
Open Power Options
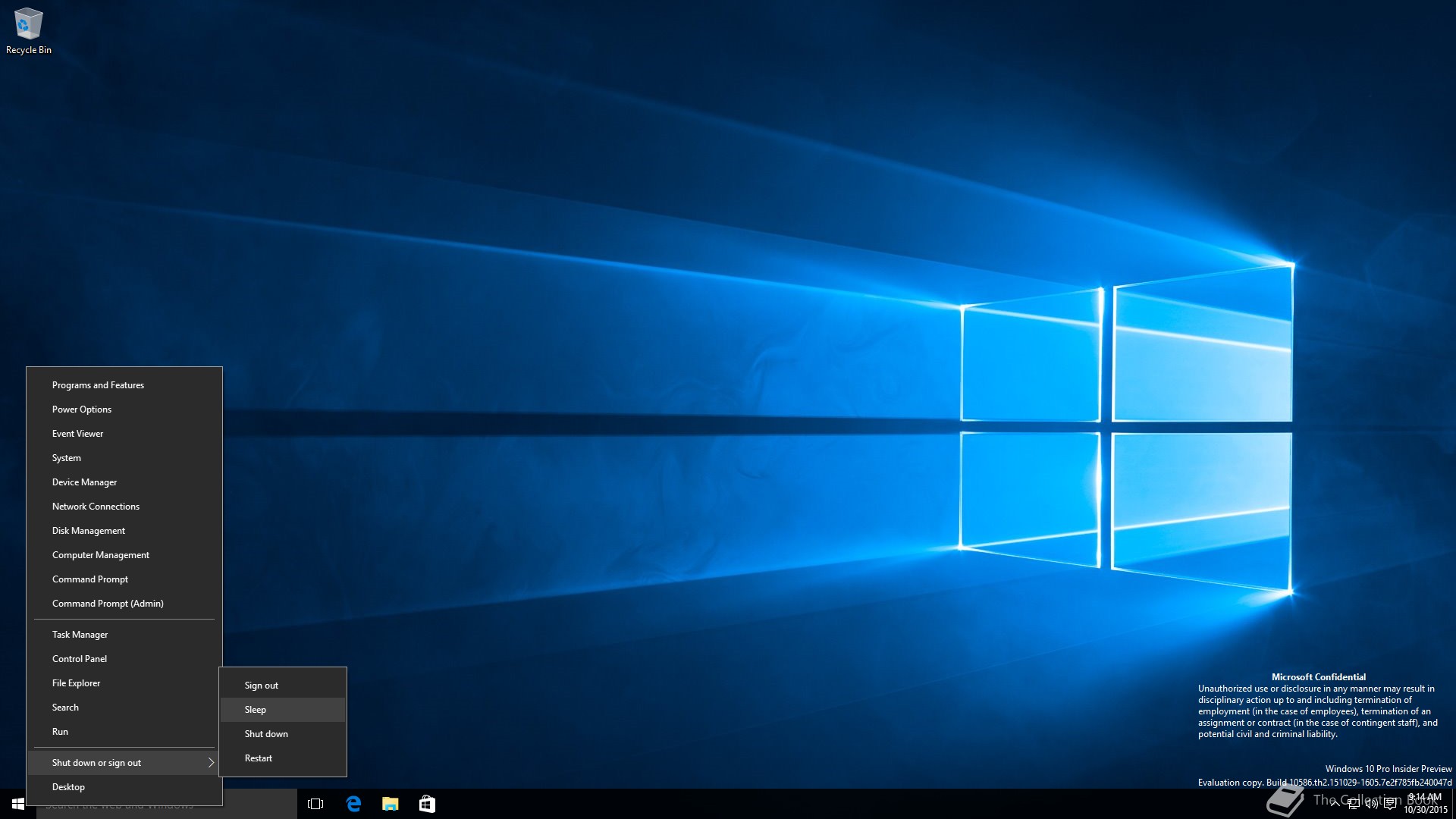tap(124, 409)
